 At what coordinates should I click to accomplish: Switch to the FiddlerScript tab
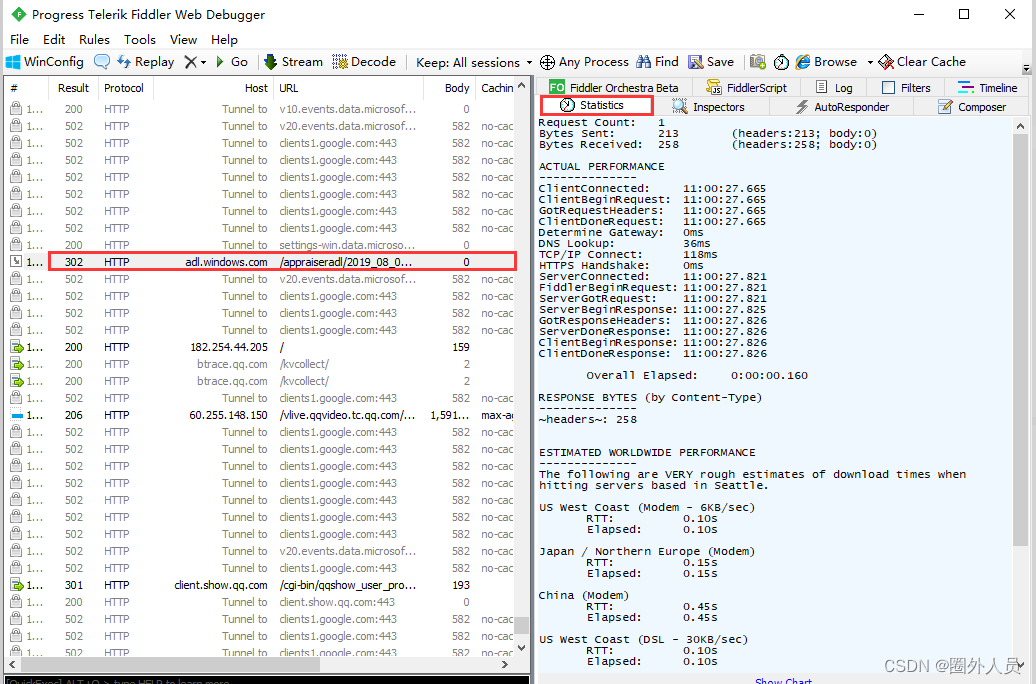click(x=747, y=87)
